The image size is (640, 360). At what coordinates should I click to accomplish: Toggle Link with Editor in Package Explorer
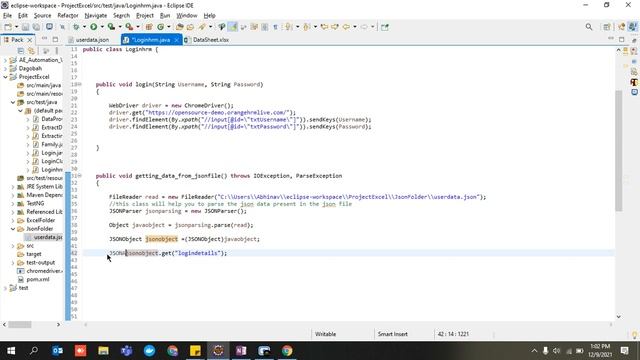(31, 51)
